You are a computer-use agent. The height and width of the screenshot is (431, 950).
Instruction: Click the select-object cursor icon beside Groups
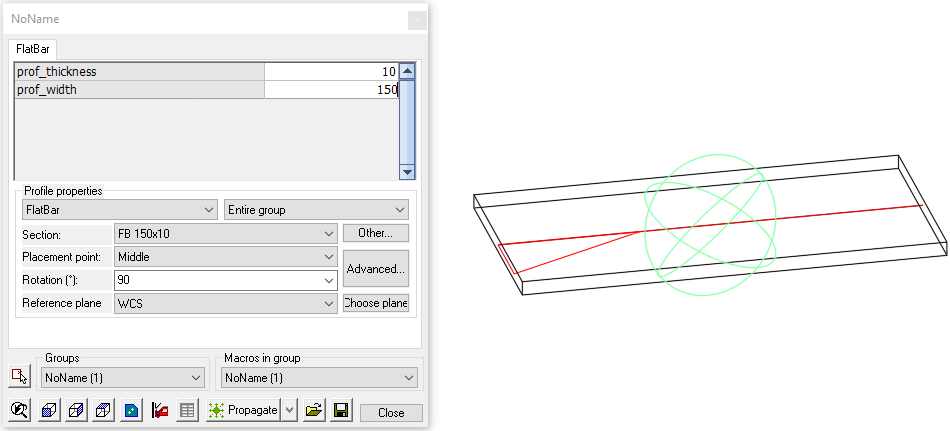tap(19, 377)
